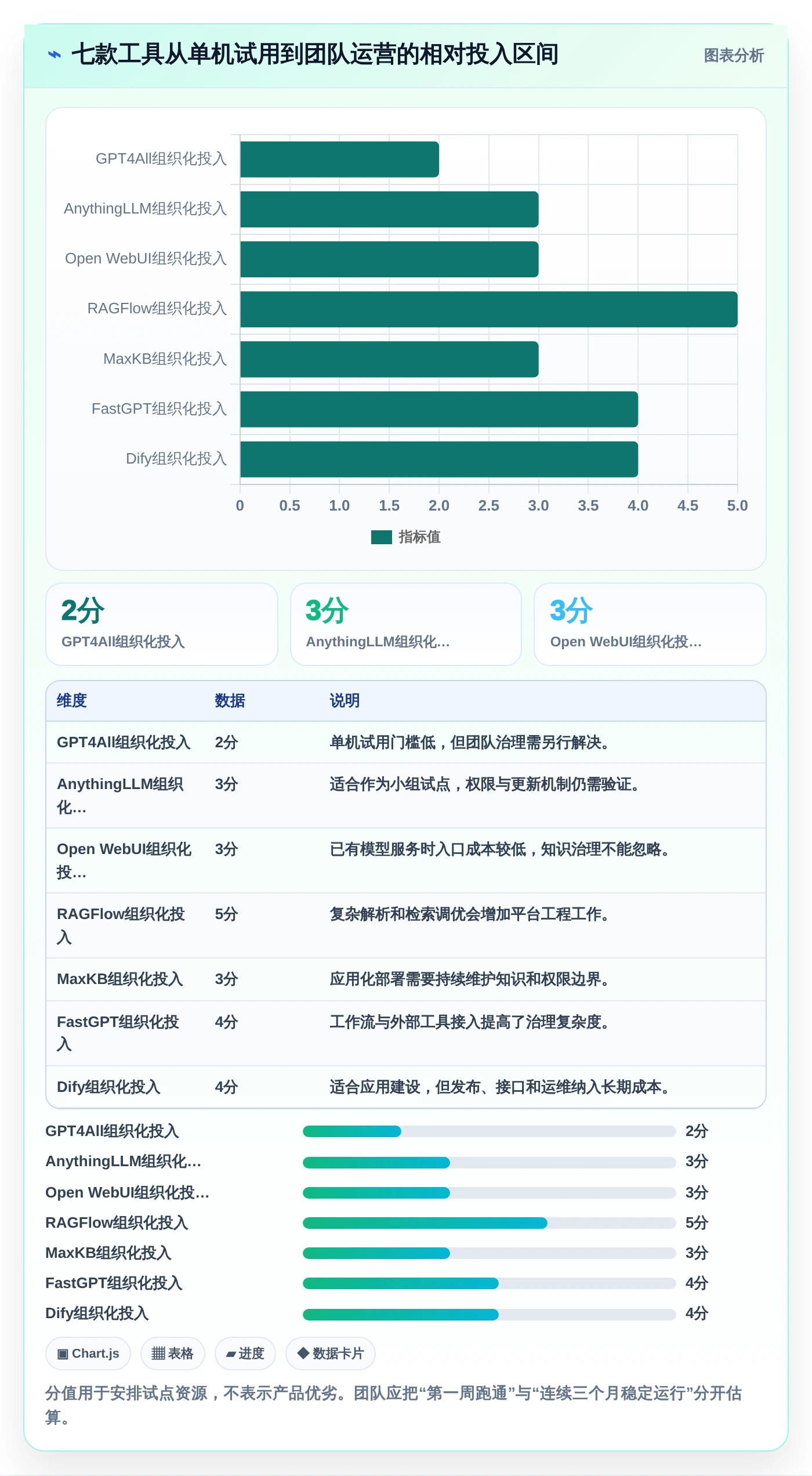Select the AnythingLLM组织化… table row name
812x1476 pixels.
(x=120, y=795)
